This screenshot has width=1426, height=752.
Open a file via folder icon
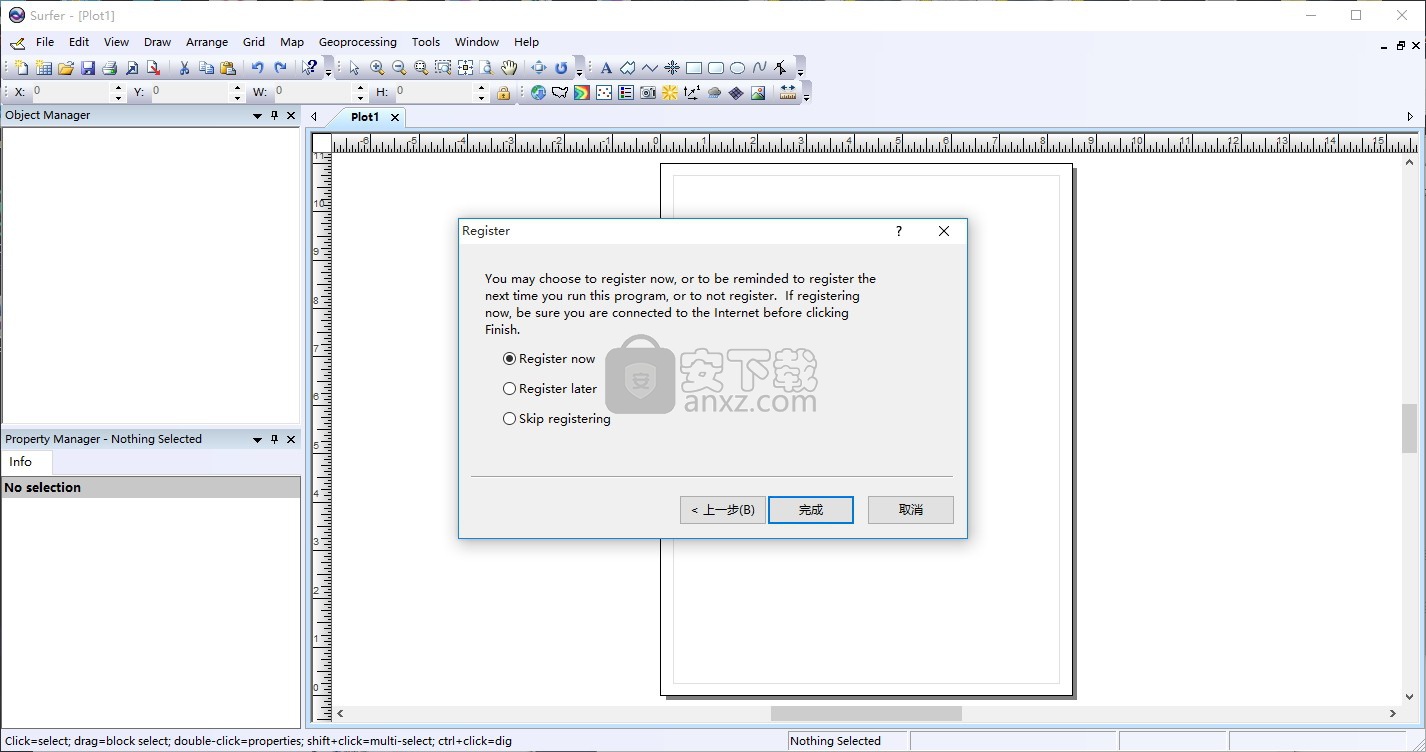tap(66, 68)
